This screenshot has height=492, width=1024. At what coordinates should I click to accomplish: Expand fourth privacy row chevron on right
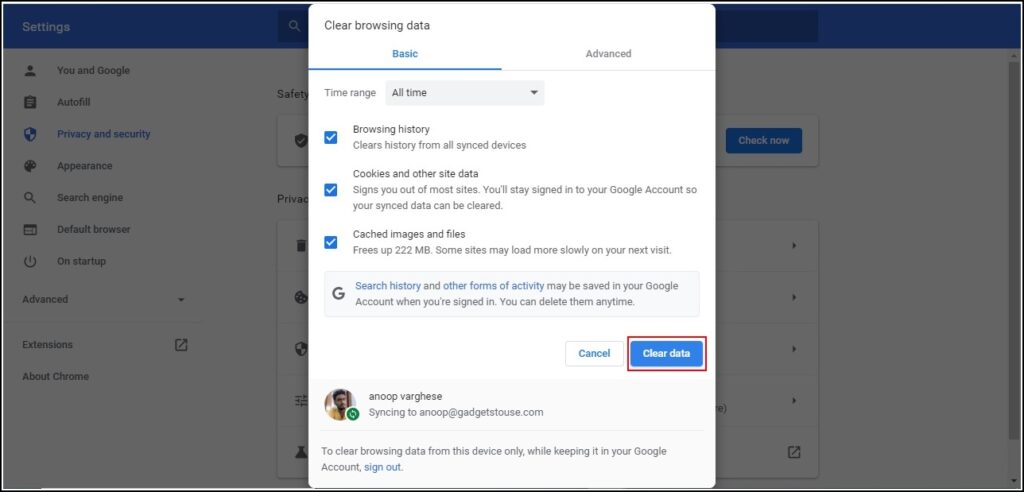coord(794,400)
